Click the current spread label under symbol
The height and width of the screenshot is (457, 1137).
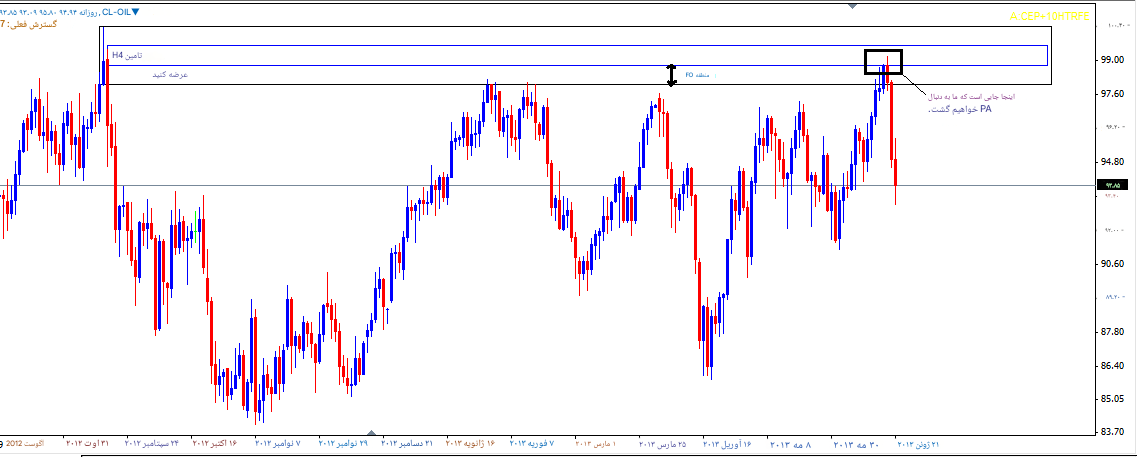30,23
